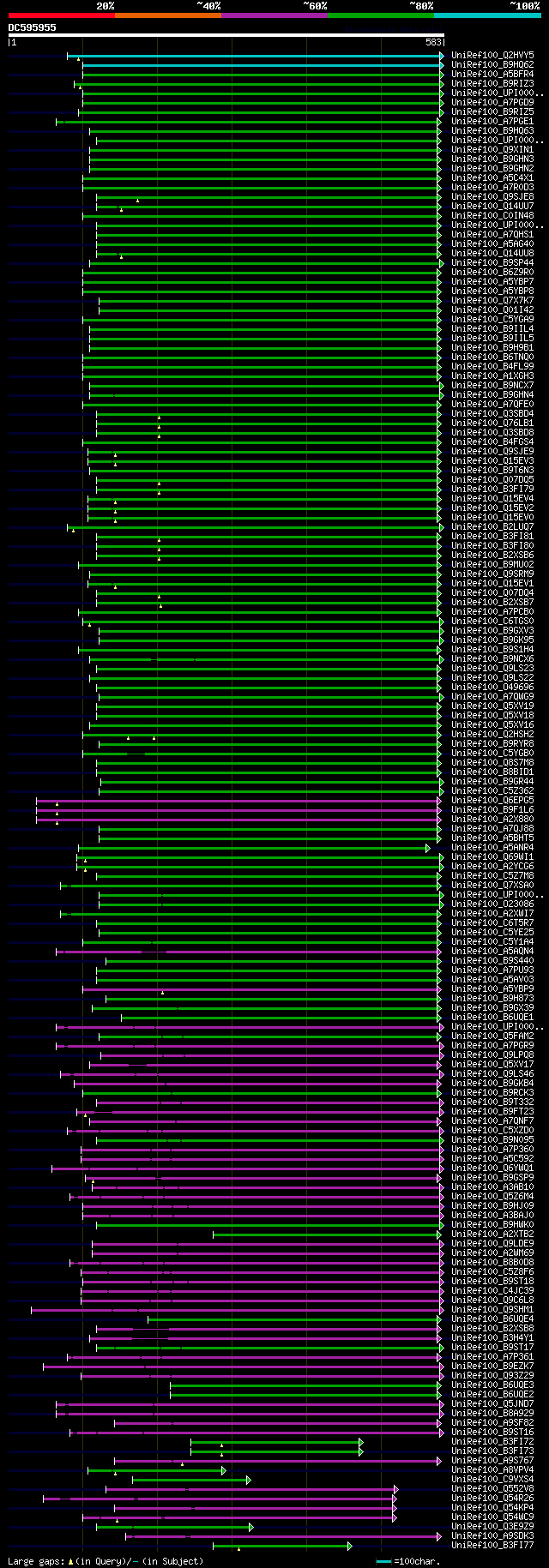This screenshot has width=549, height=1568.
Task: Open hit UniRef100_B9HQ62
Action: pyautogui.click(x=492, y=65)
